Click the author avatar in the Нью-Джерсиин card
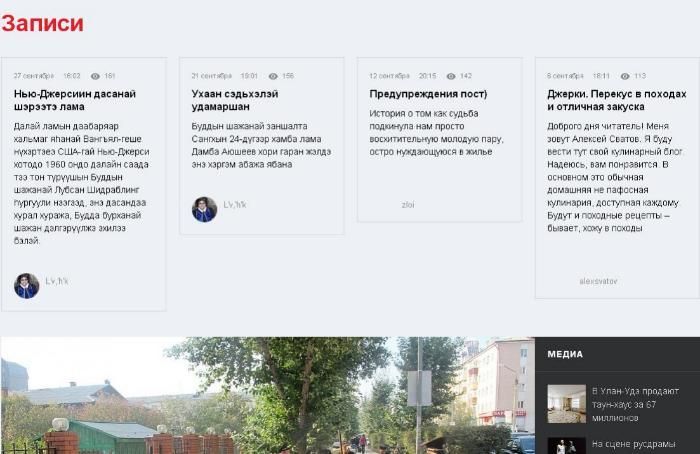The height and width of the screenshot is (454, 700). coord(26,286)
